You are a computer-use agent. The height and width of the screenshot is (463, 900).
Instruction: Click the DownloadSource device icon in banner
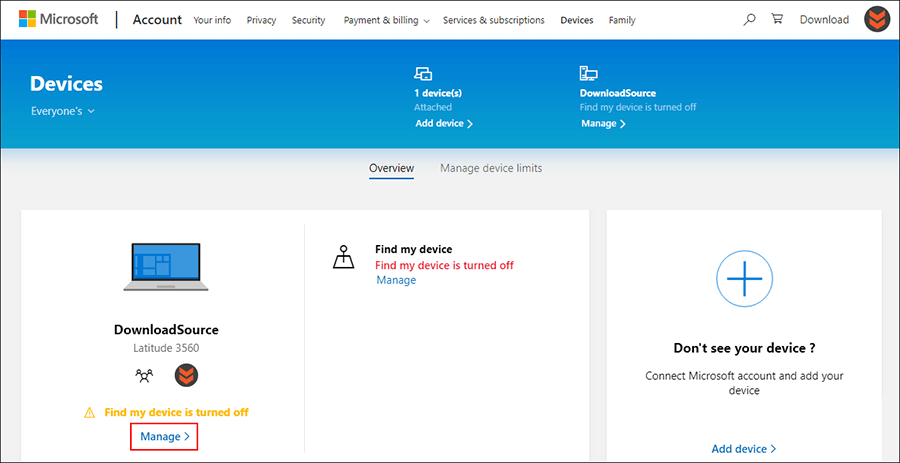pos(588,73)
